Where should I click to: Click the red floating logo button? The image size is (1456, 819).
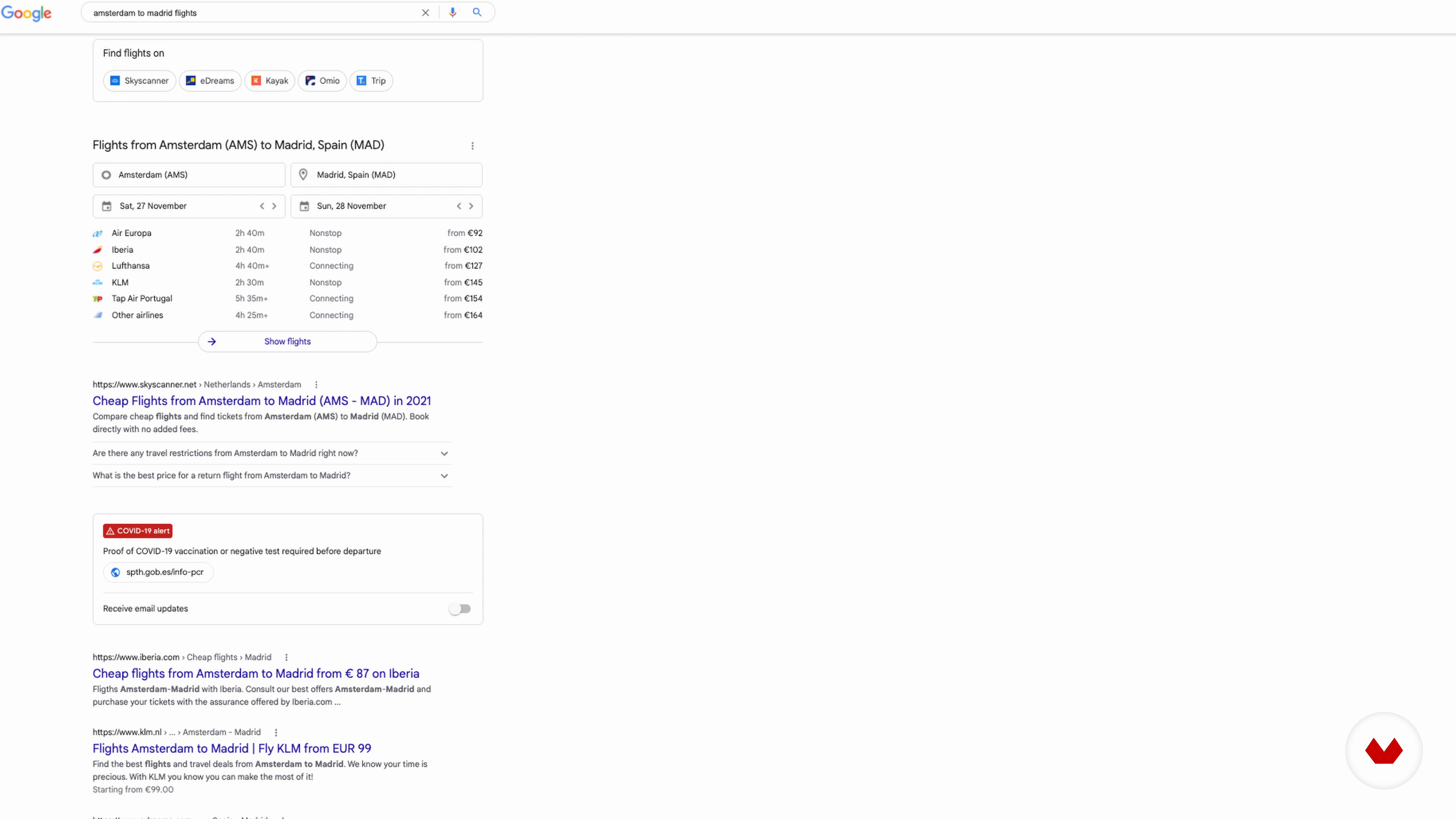click(x=1384, y=751)
